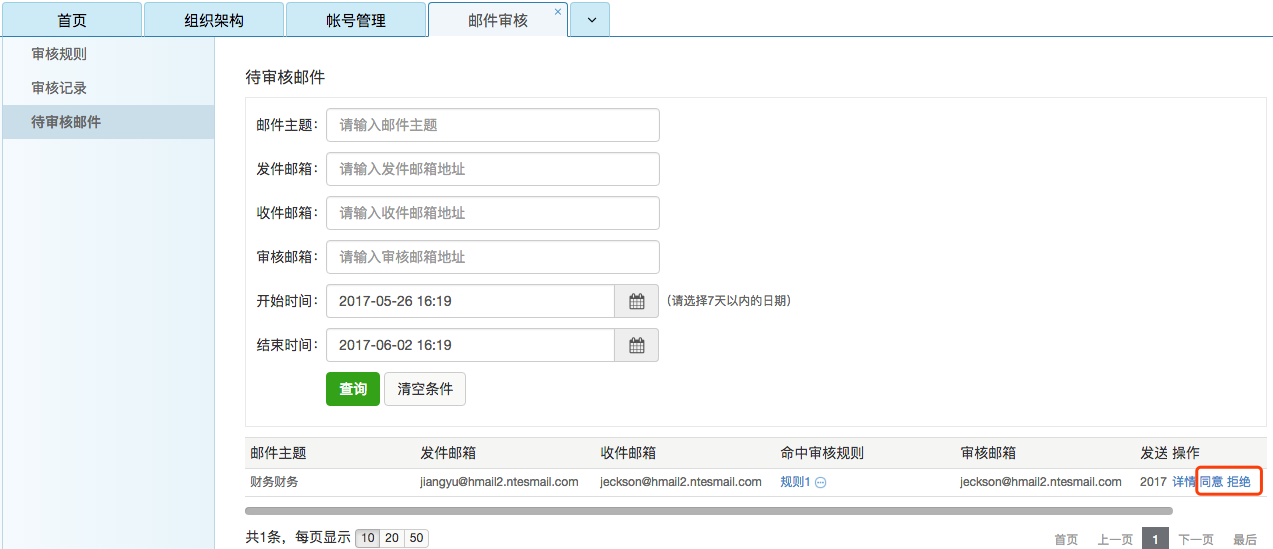Switch to the 帐号管理 tab
Viewport: 1273px width, 549px height.
click(356, 20)
